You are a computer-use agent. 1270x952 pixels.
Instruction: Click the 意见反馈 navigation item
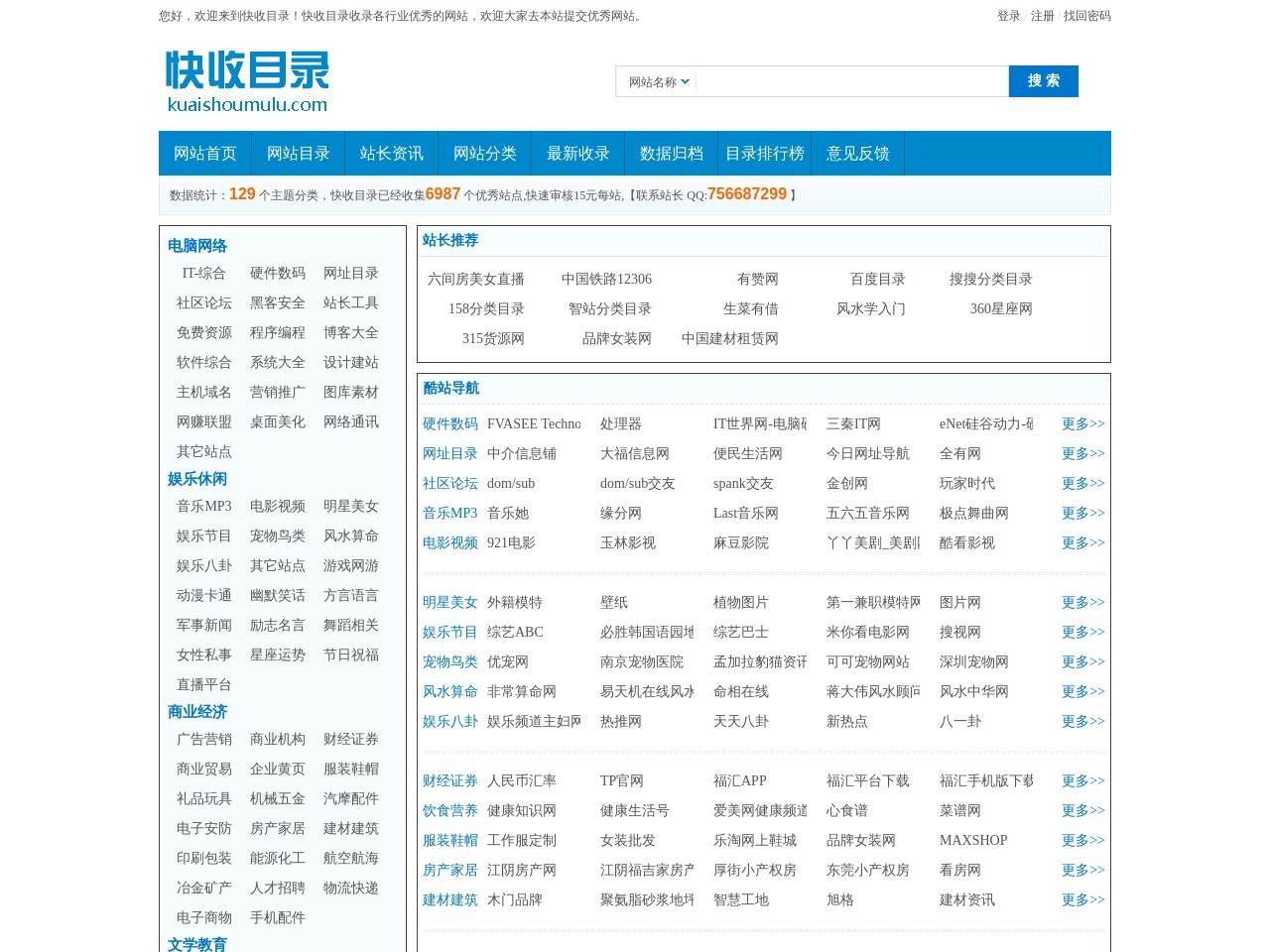pyautogui.click(x=857, y=154)
